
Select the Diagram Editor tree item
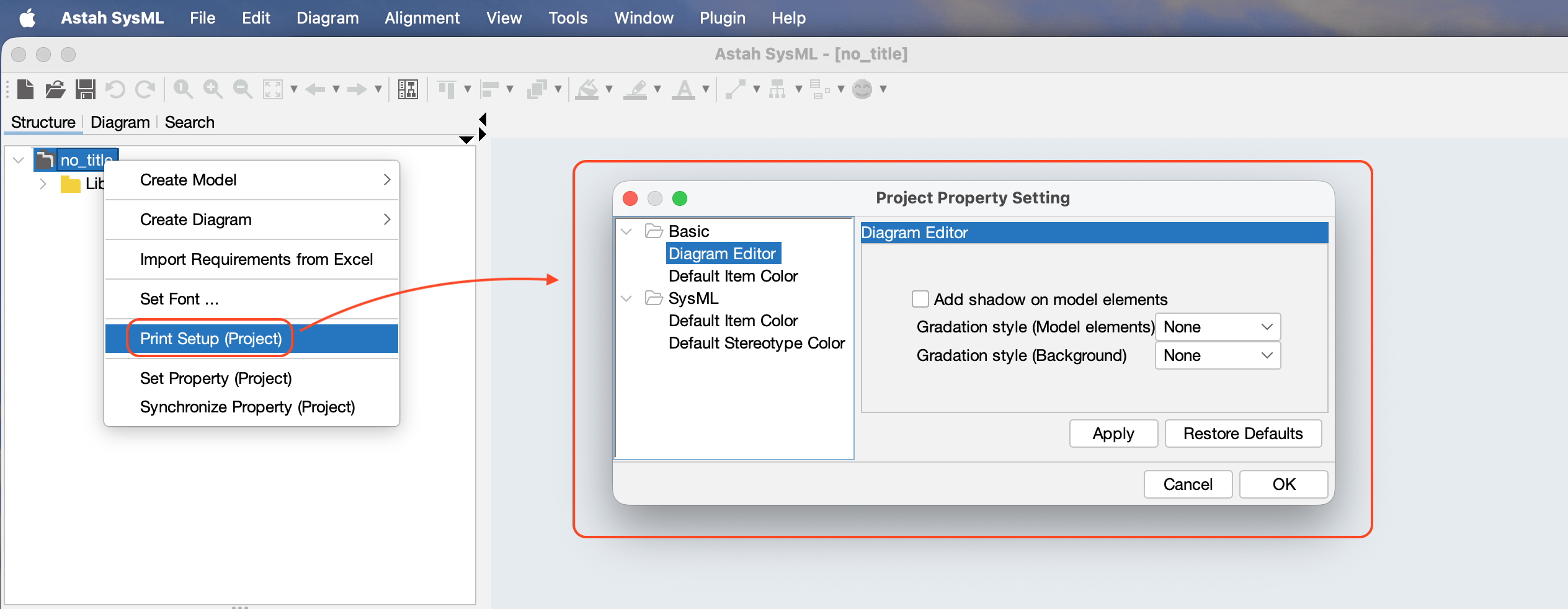point(722,253)
